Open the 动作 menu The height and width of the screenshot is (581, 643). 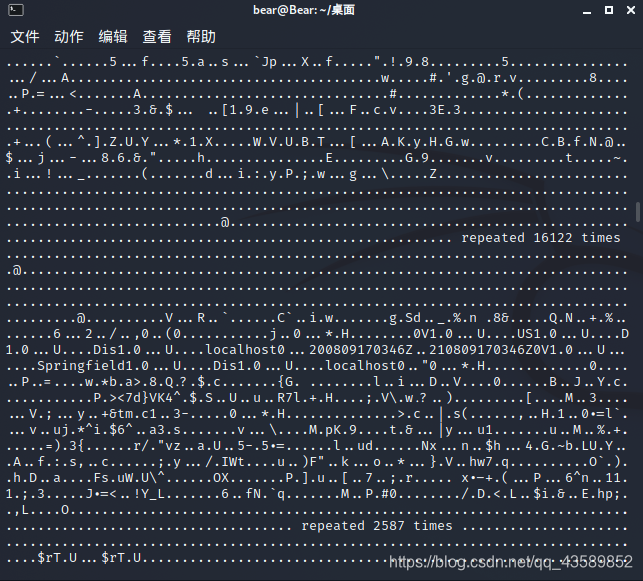coord(69,37)
